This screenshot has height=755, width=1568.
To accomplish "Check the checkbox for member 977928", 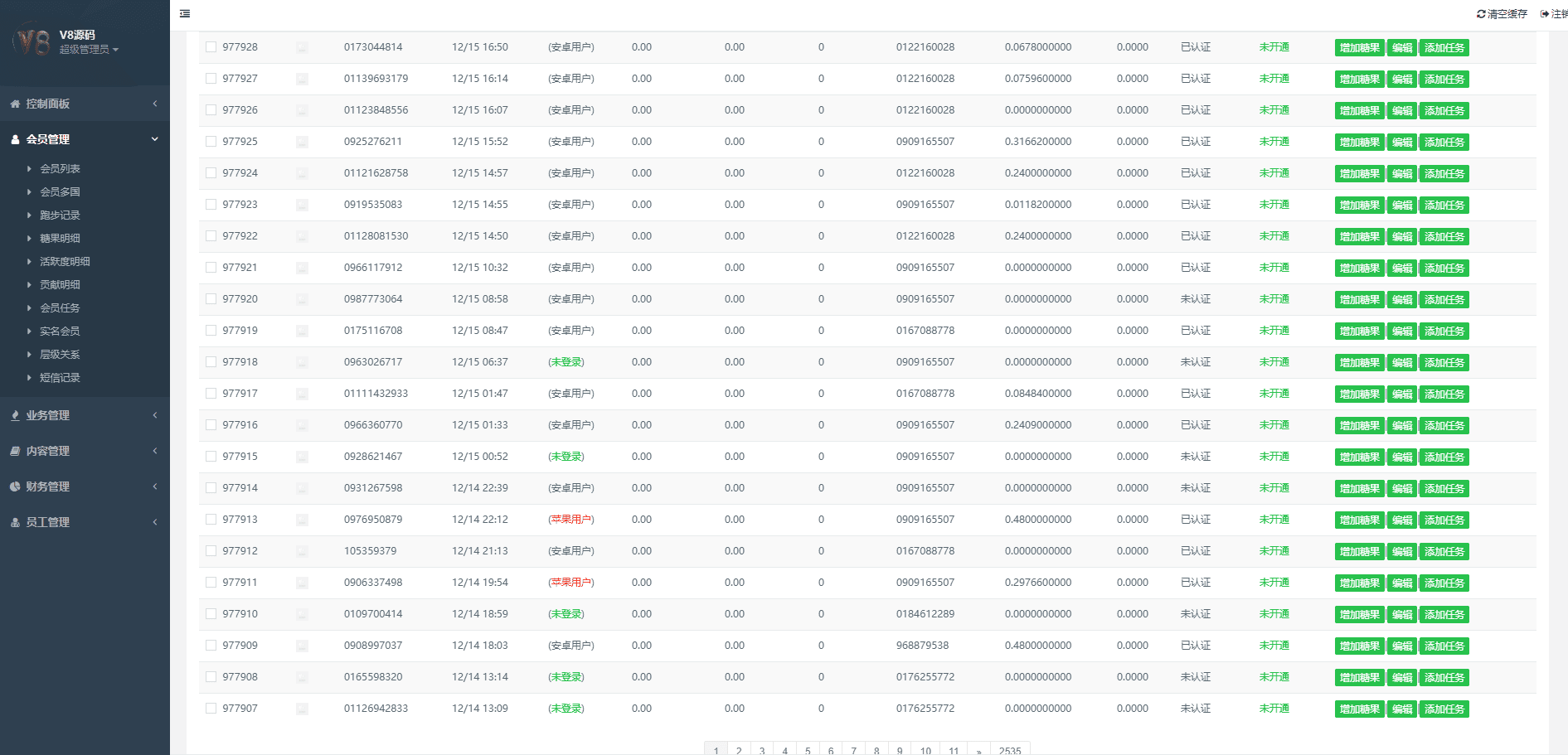I will (x=211, y=47).
